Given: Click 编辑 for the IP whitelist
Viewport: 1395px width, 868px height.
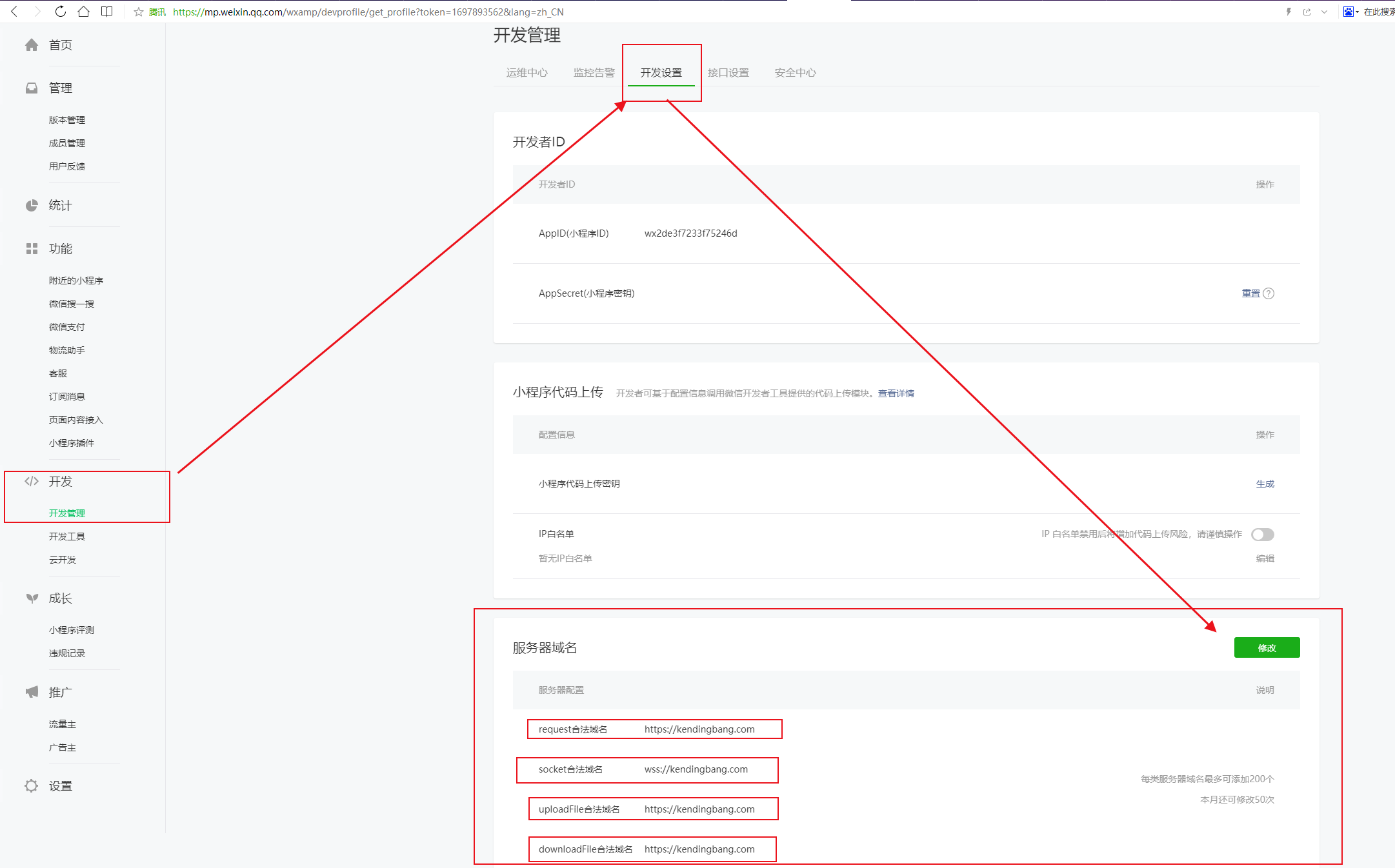Looking at the screenshot, I should click(1265, 558).
